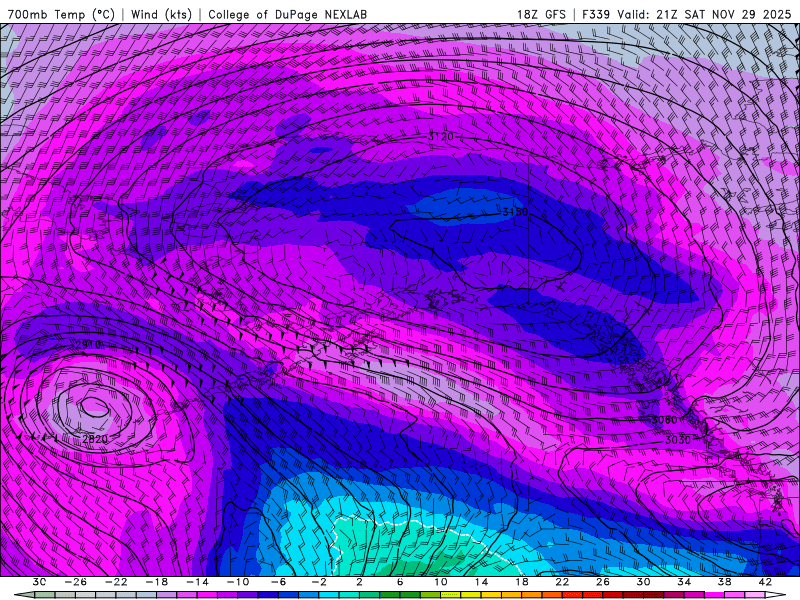Click the innermost closed contour above 2820
Image resolution: width=800 pixels, height=600 pixels.
94,407
